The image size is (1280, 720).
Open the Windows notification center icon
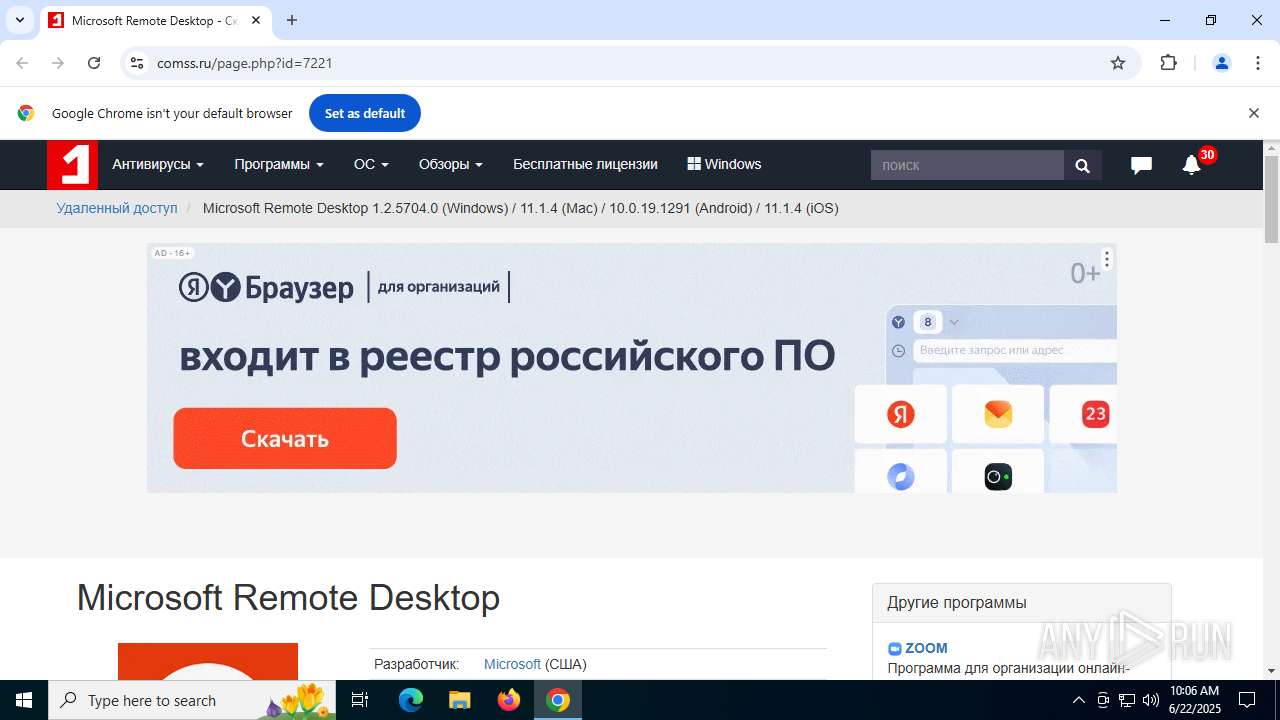click(x=1247, y=700)
